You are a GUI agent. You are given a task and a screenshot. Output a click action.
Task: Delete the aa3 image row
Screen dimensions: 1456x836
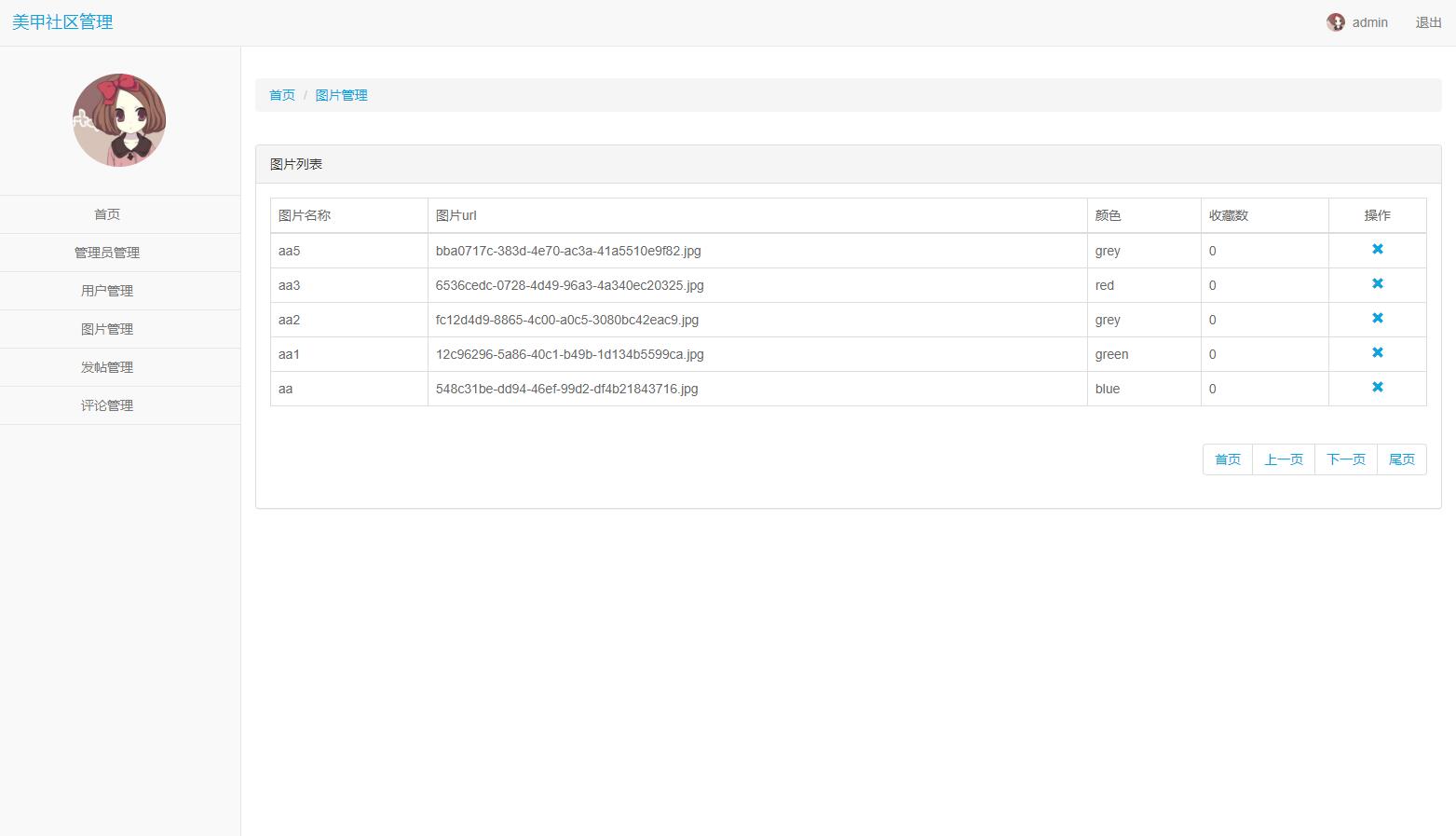point(1377,283)
